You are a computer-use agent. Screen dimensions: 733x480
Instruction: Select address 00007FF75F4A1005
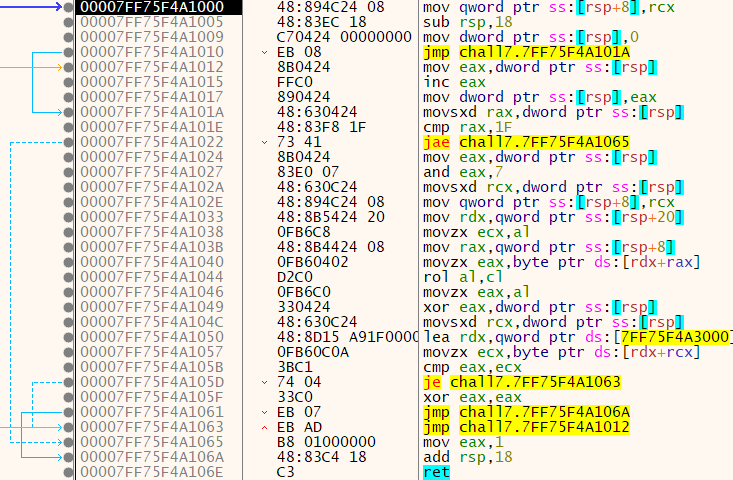click(x=152, y=22)
